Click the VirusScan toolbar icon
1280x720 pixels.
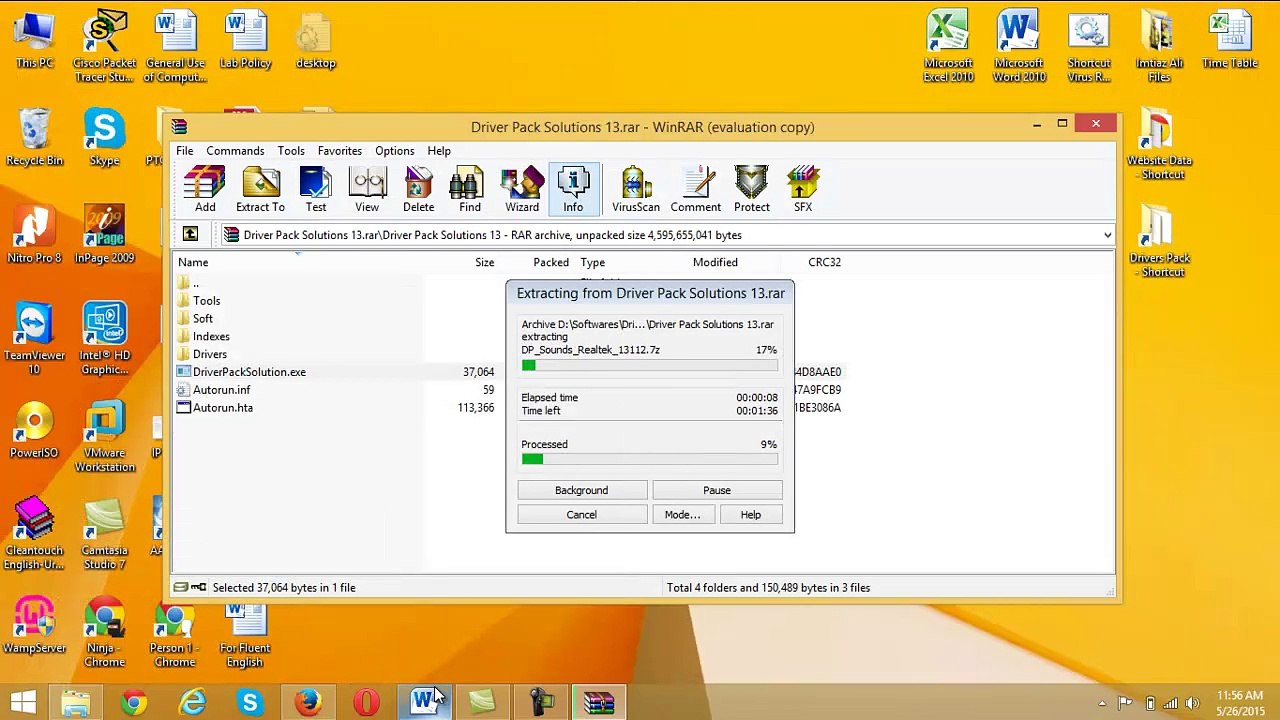636,190
